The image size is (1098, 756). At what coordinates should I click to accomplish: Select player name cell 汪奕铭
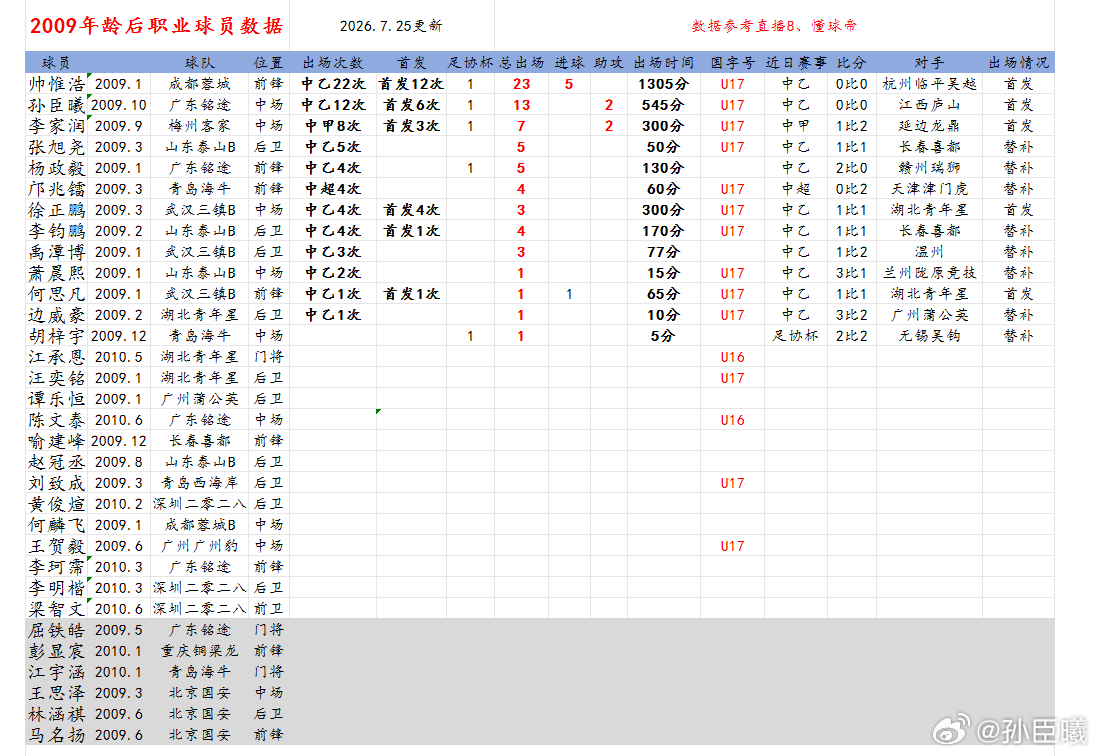pyautogui.click(x=57, y=378)
